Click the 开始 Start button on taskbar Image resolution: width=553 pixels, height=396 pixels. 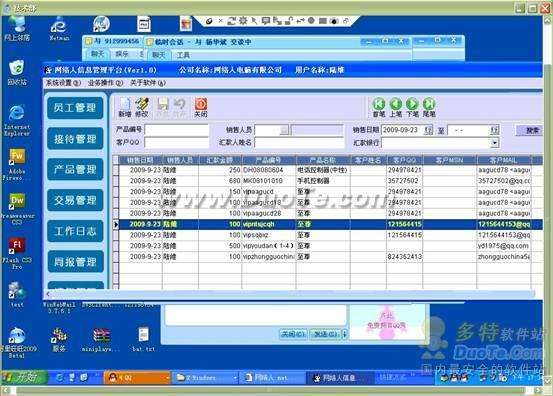24,378
